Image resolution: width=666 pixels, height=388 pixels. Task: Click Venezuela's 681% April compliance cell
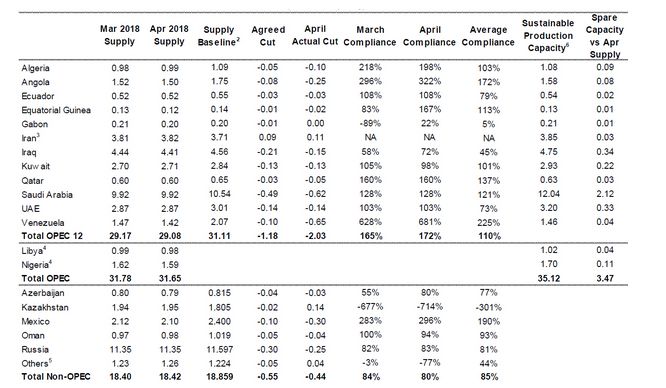coord(430,222)
